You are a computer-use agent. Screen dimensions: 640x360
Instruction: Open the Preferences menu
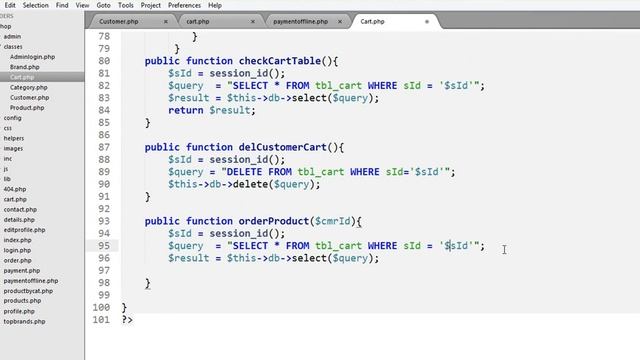(184, 5)
